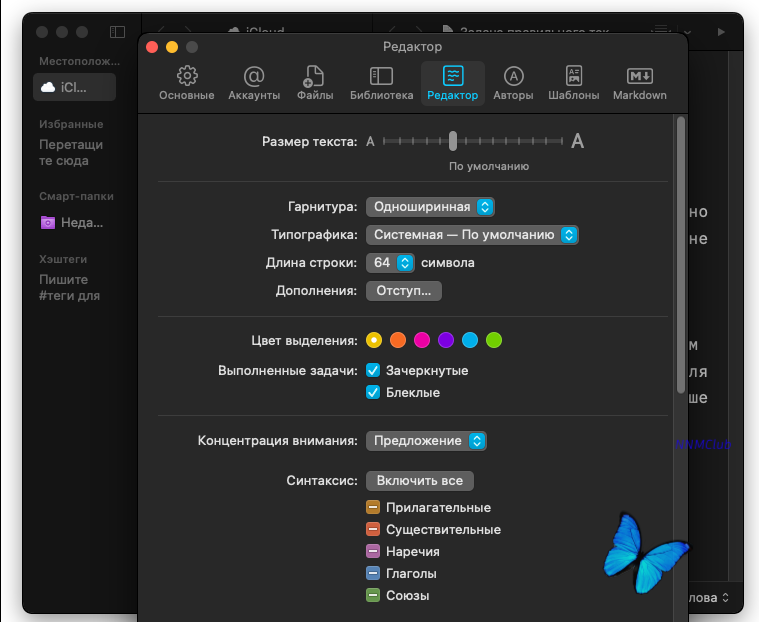Toggle the Существительные syntax checkbox
The width and height of the screenshot is (759, 622).
(373, 529)
